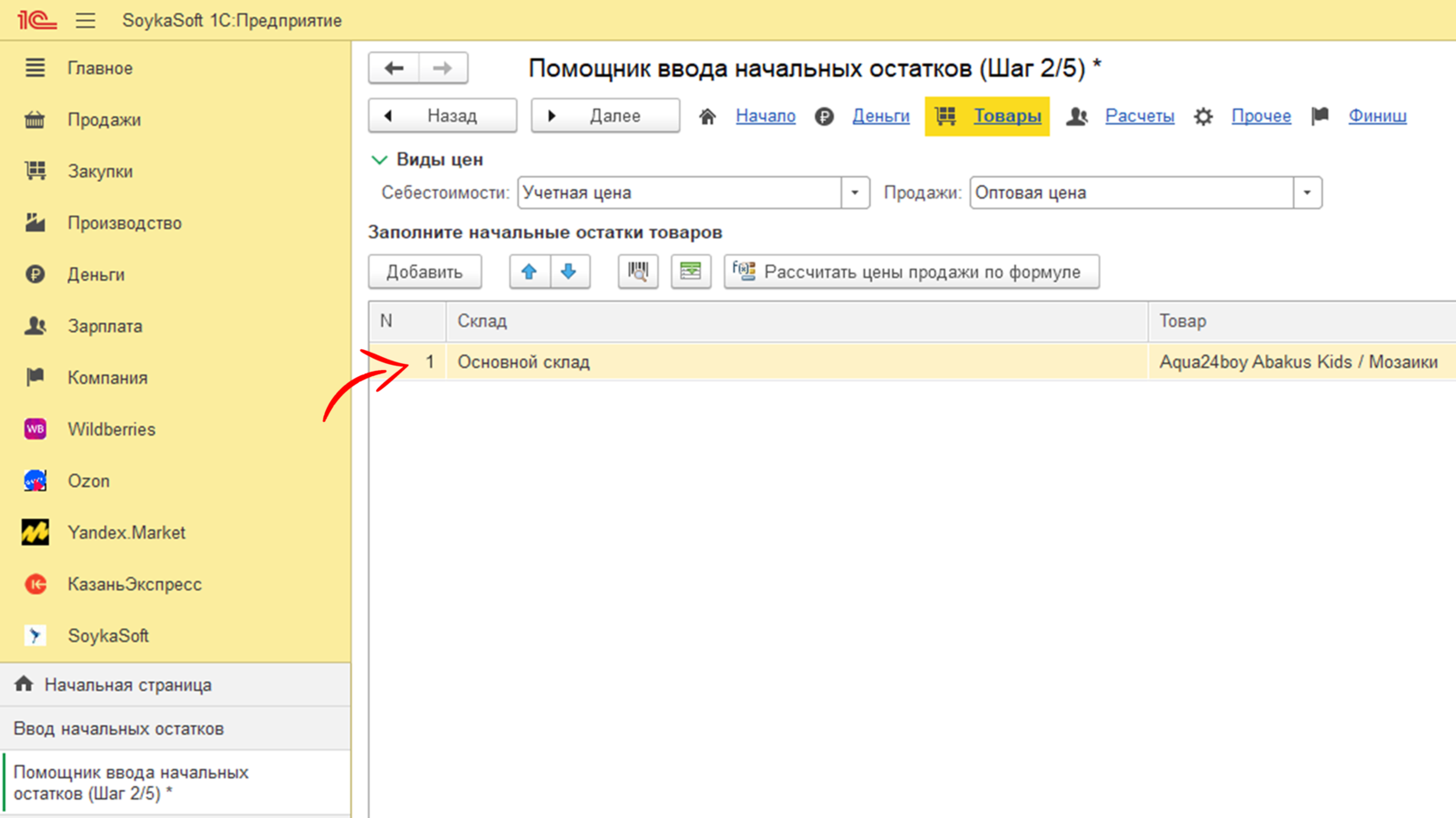Open the Продажи section
The image size is (1456, 818).
[x=104, y=120]
